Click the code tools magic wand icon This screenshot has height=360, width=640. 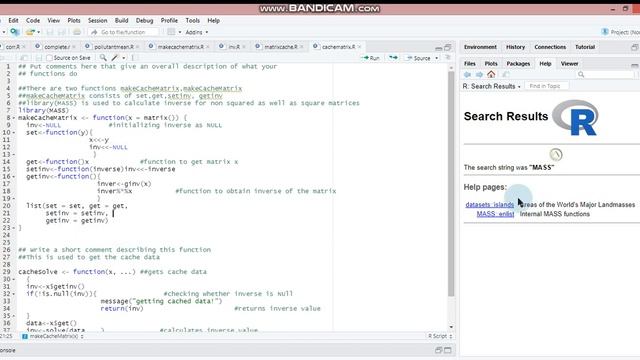pyautogui.click(x=115, y=58)
